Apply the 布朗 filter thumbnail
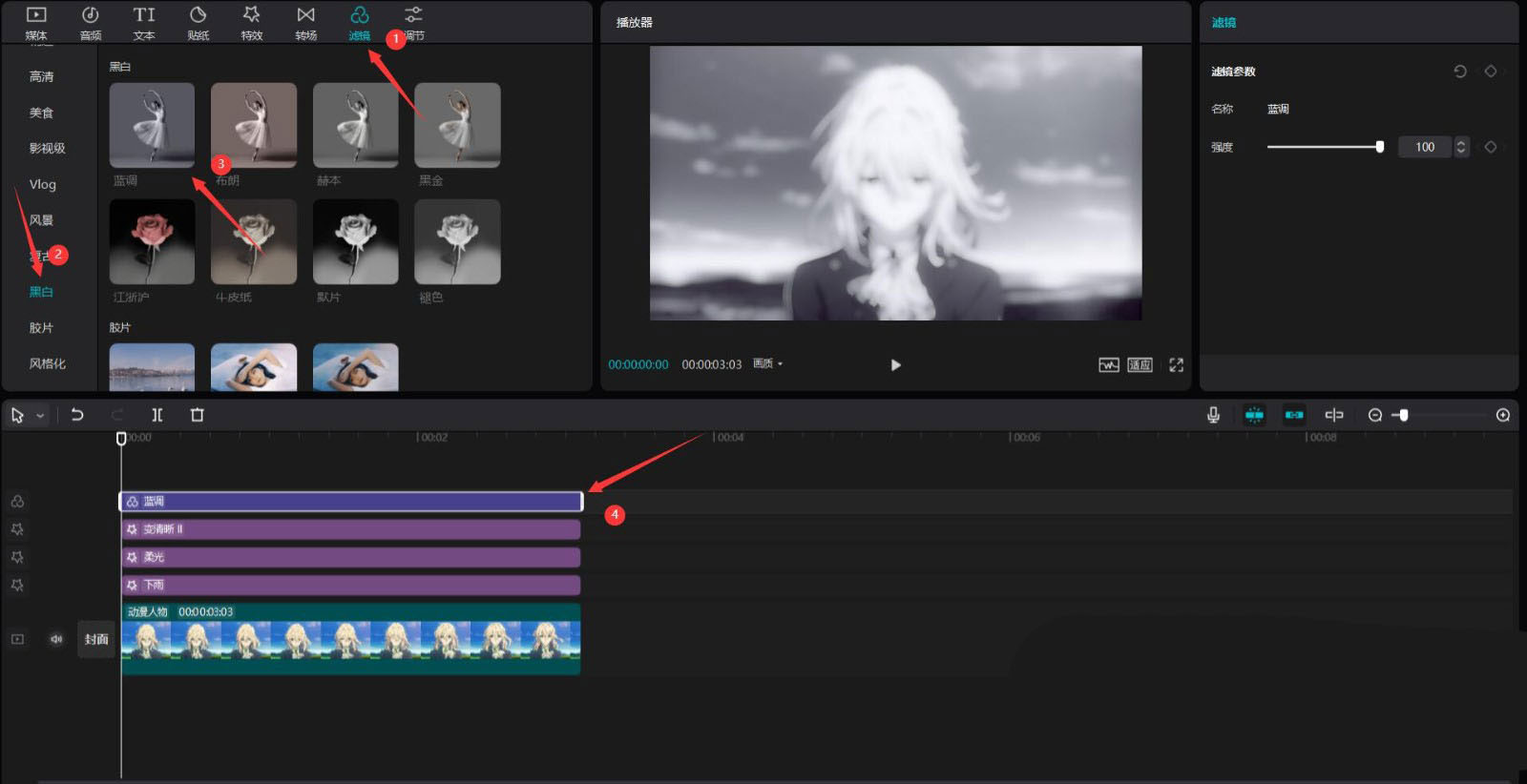Image resolution: width=1527 pixels, height=784 pixels. pyautogui.click(x=254, y=125)
